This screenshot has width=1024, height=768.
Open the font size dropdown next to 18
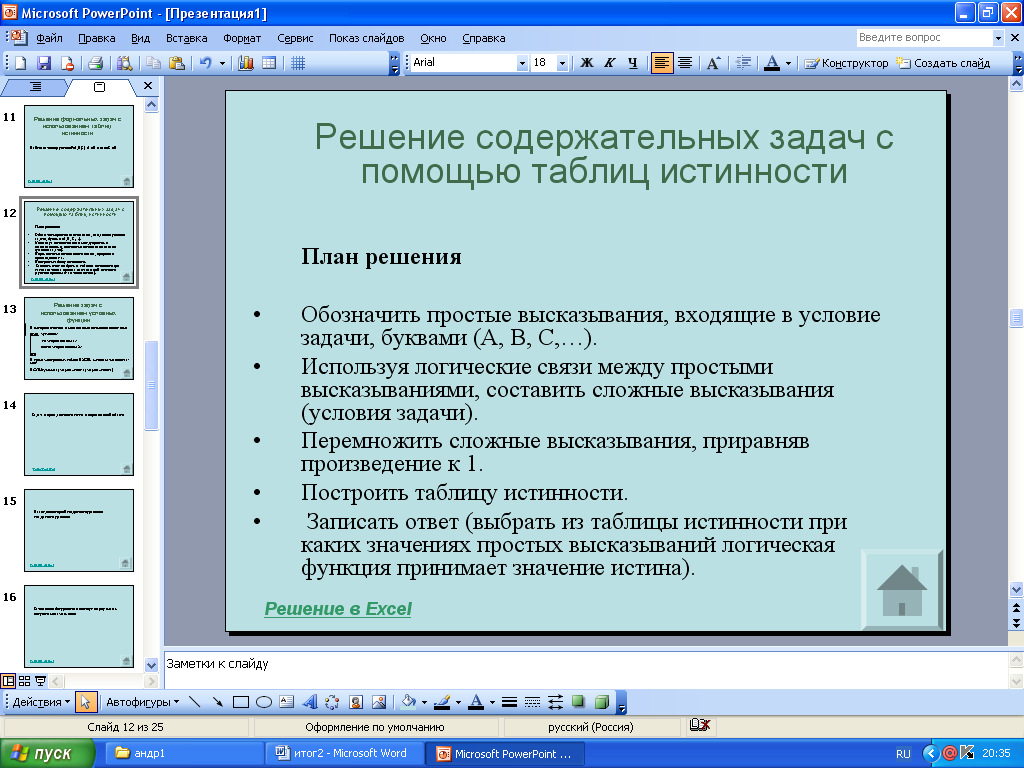(x=562, y=63)
